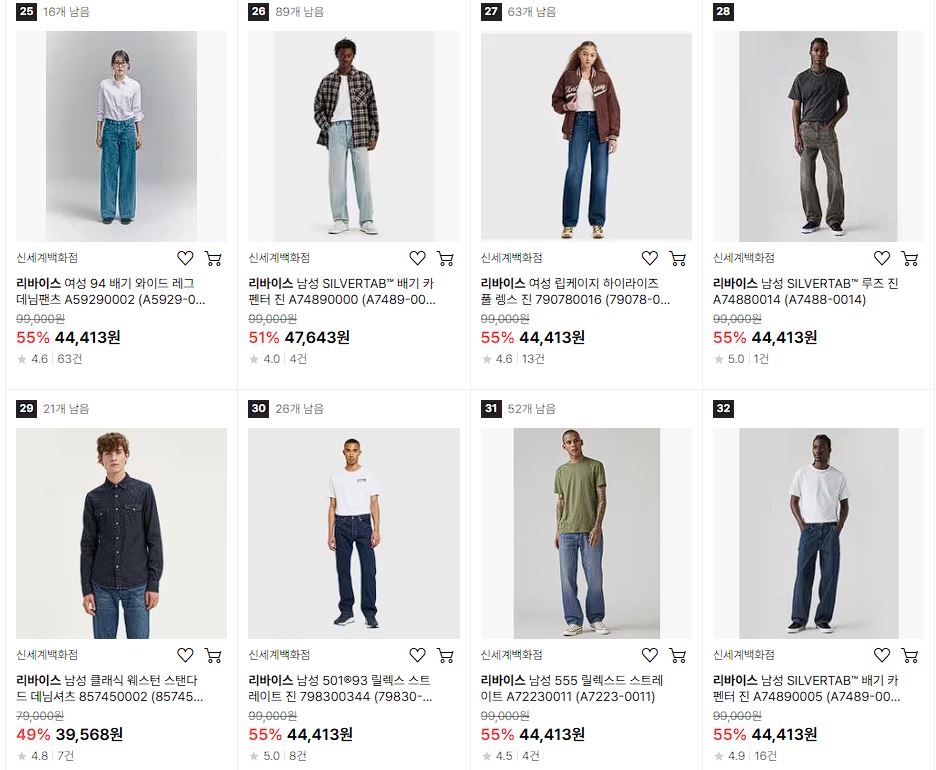Toggle wishlist heart for product 27

(x=649, y=258)
